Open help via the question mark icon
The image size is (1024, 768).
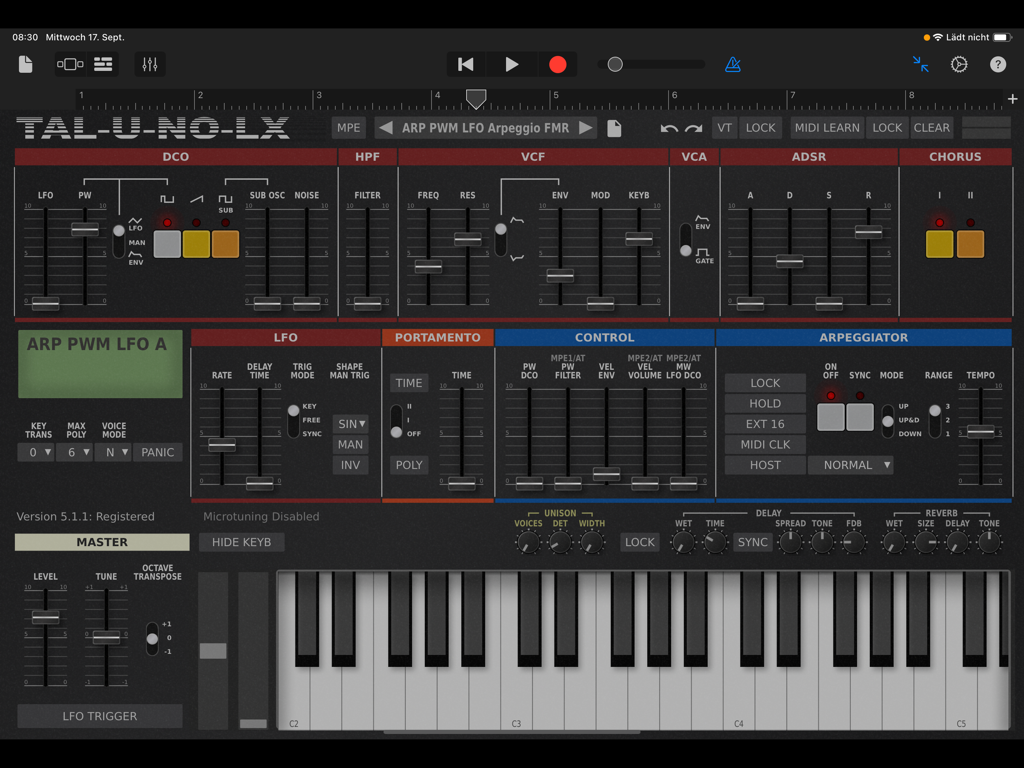point(997,63)
